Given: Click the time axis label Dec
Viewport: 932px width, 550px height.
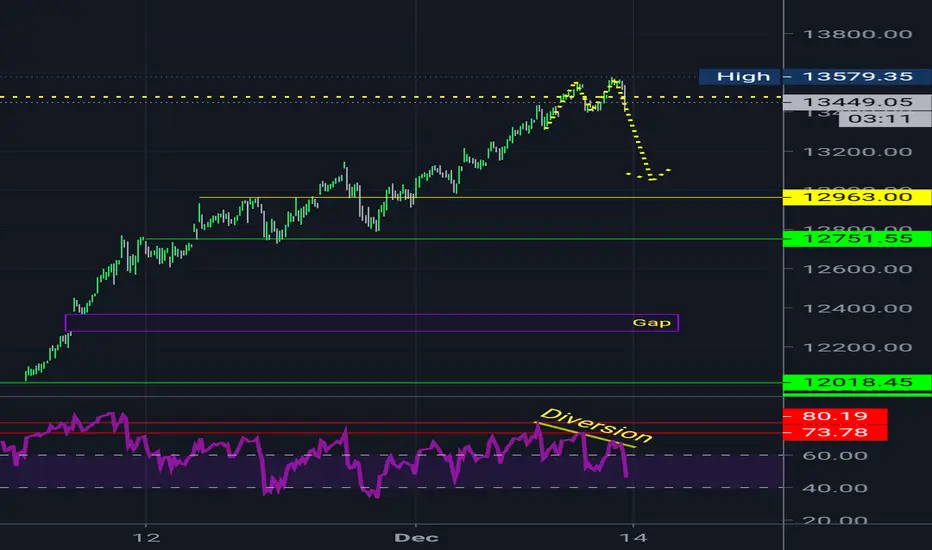Looking at the screenshot, I should (x=416, y=538).
